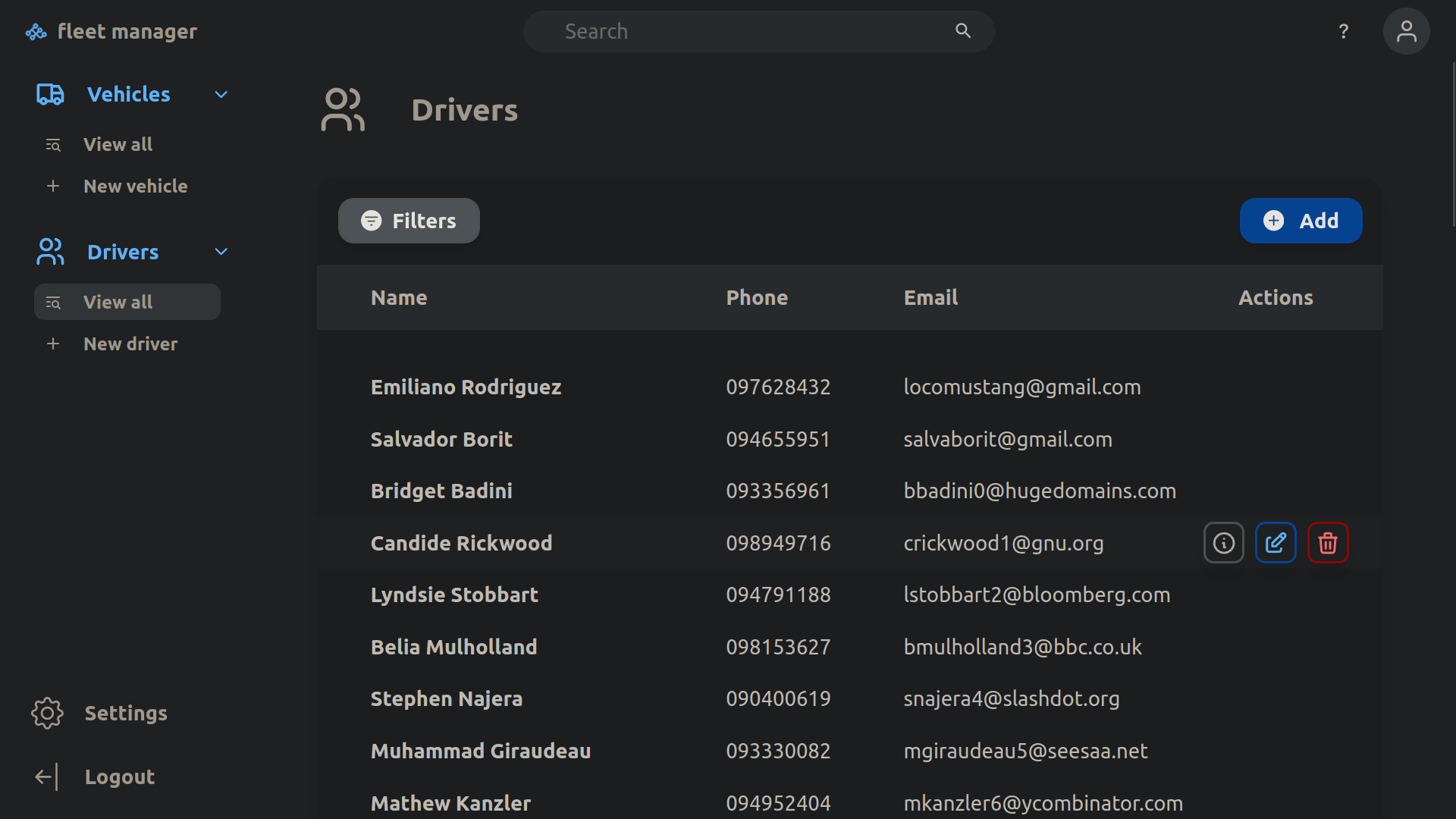Click the plus icon next to New driver
The height and width of the screenshot is (819, 1456).
pyautogui.click(x=52, y=343)
